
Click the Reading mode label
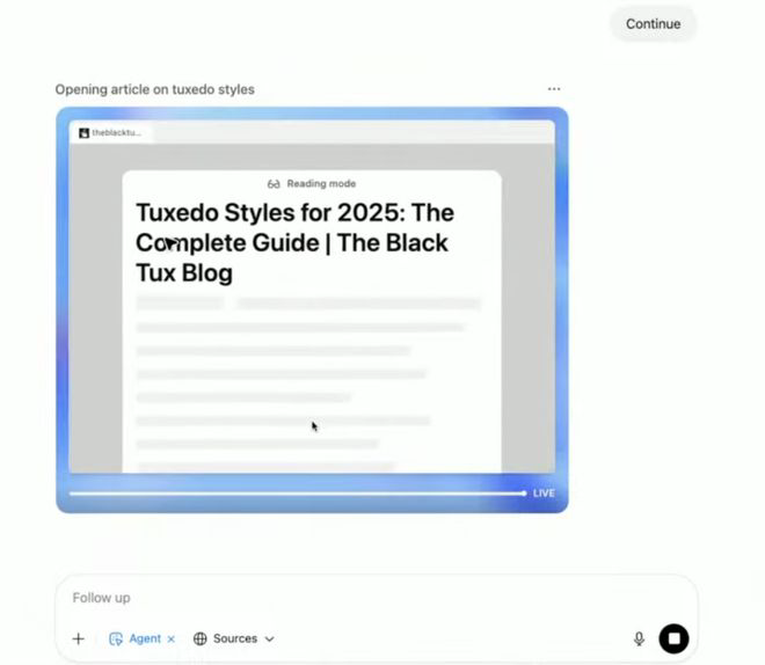click(x=321, y=183)
